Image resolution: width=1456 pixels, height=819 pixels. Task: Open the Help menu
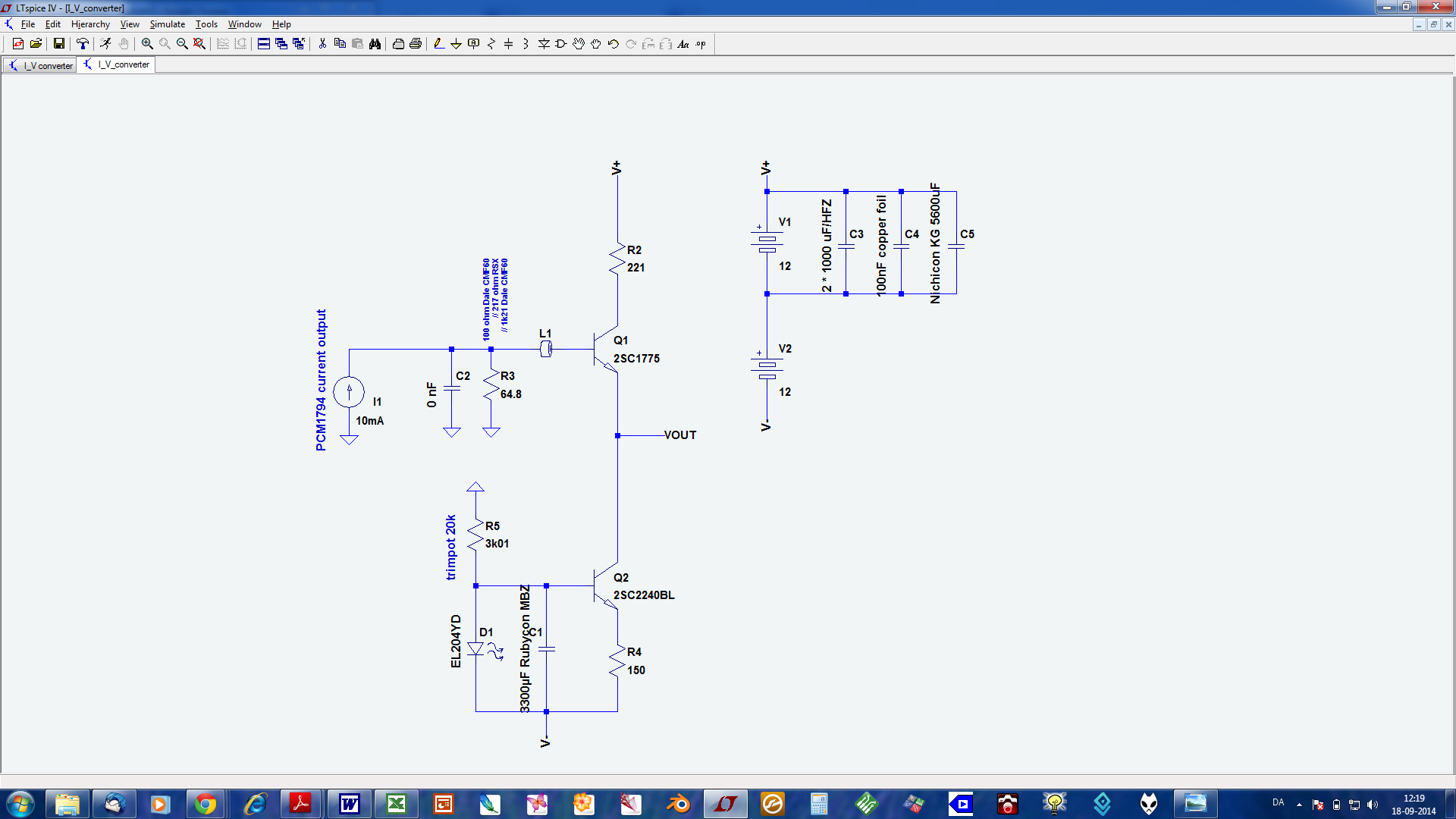(281, 24)
